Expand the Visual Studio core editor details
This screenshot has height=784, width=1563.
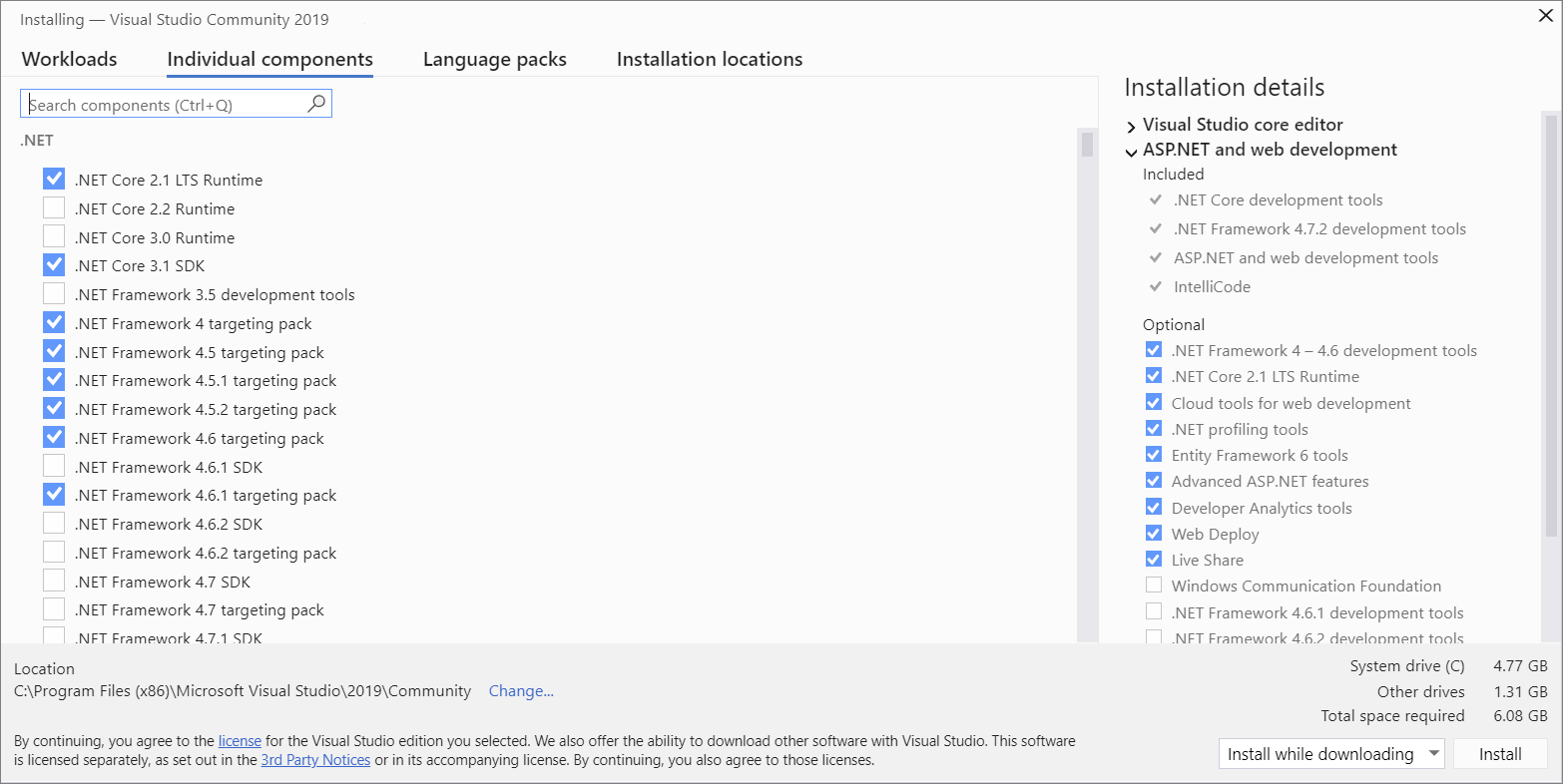pos(1132,125)
